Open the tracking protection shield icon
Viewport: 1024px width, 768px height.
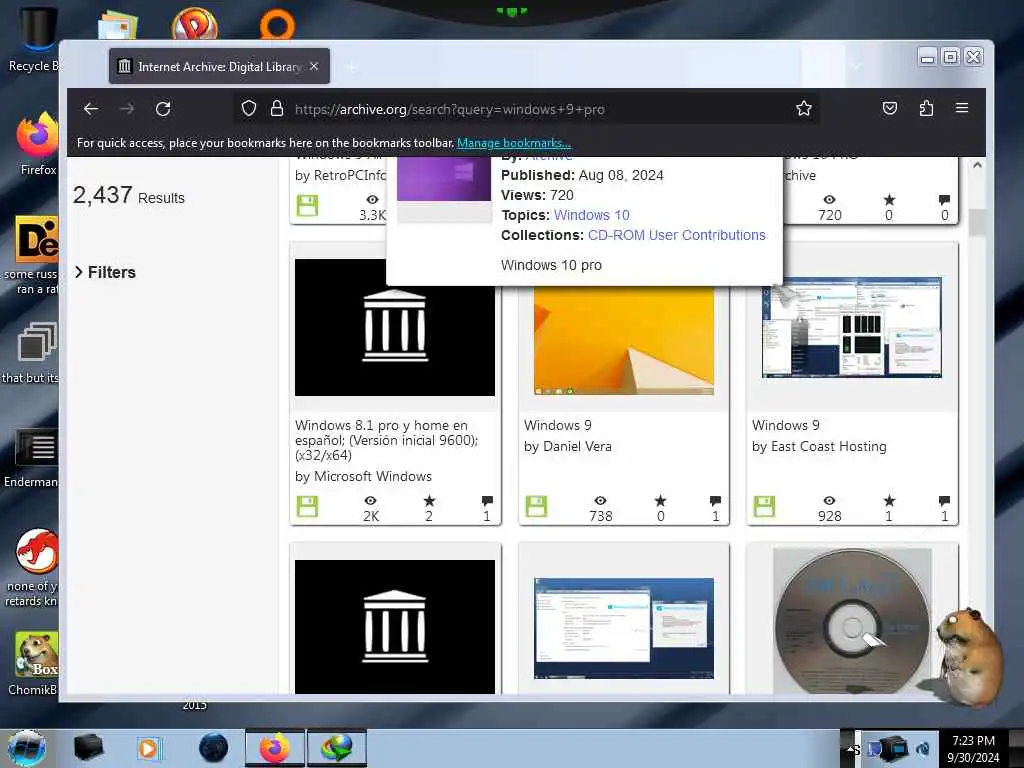(249, 108)
